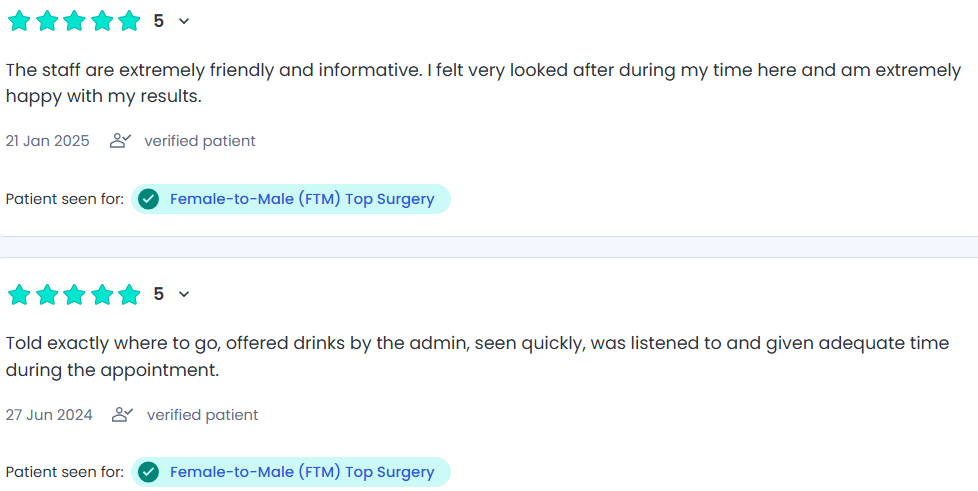
Task: Click verified patient icon beside 27 Jan 2024
Action: [x=123, y=415]
